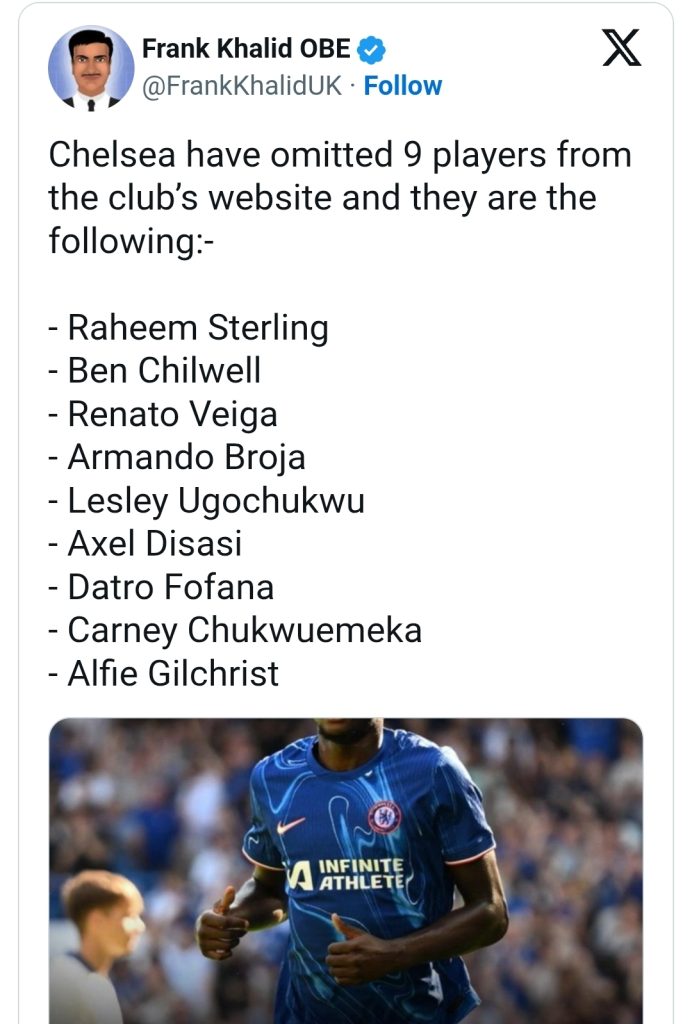Open Frank Khalid's profile avatar
Image resolution: width=692 pixels, height=1024 pixels.
(91, 68)
